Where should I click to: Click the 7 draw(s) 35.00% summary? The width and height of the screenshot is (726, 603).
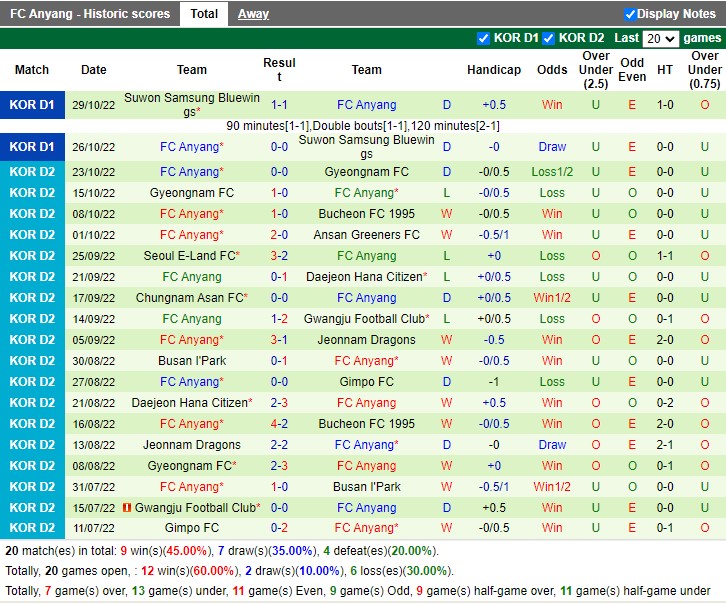pyautogui.click(x=266, y=551)
